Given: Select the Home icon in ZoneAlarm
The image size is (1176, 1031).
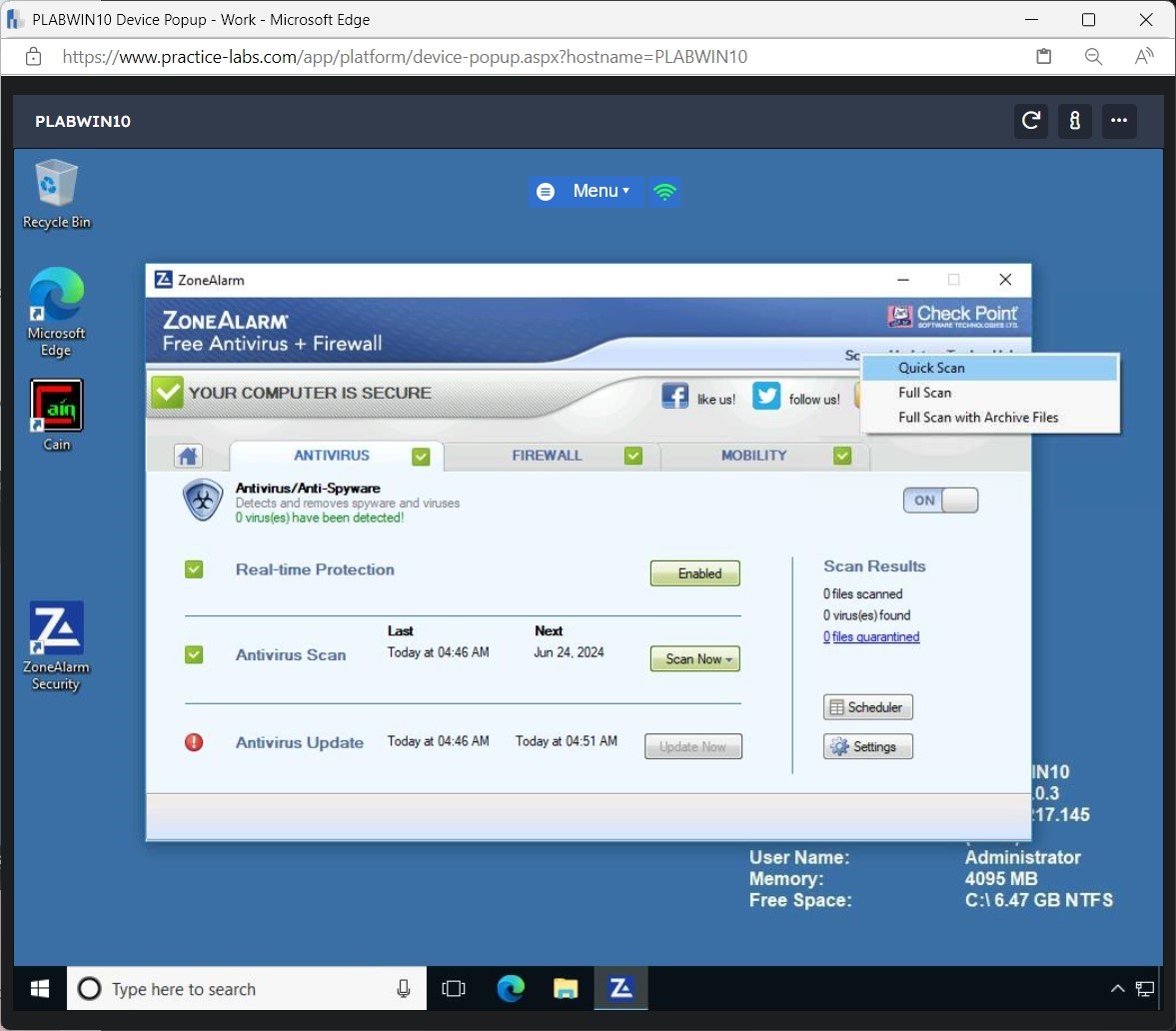Looking at the screenshot, I should (x=188, y=456).
